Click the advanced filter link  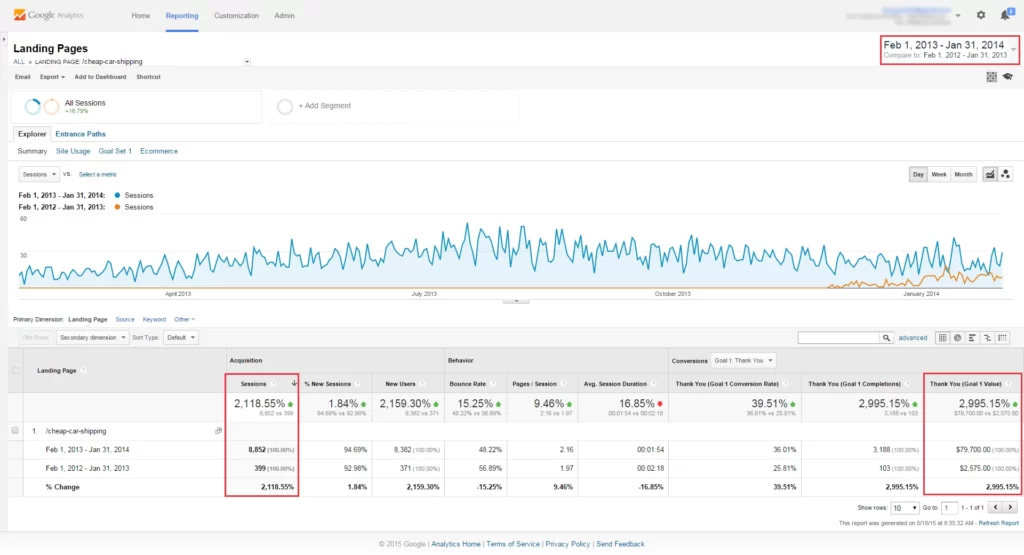tap(913, 338)
